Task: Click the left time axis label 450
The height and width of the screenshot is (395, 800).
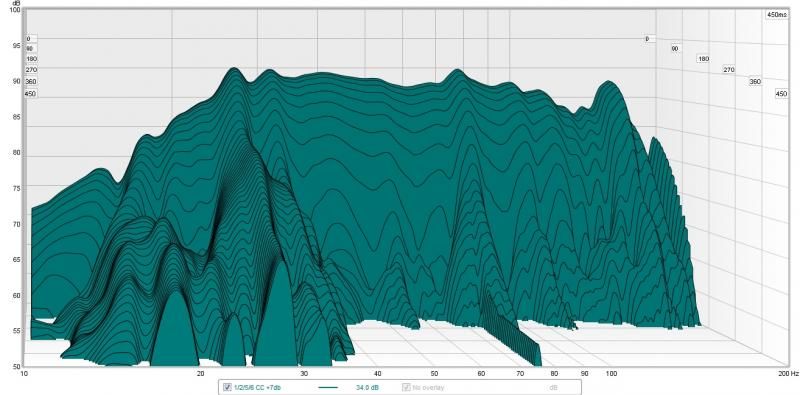Action: (x=32, y=94)
